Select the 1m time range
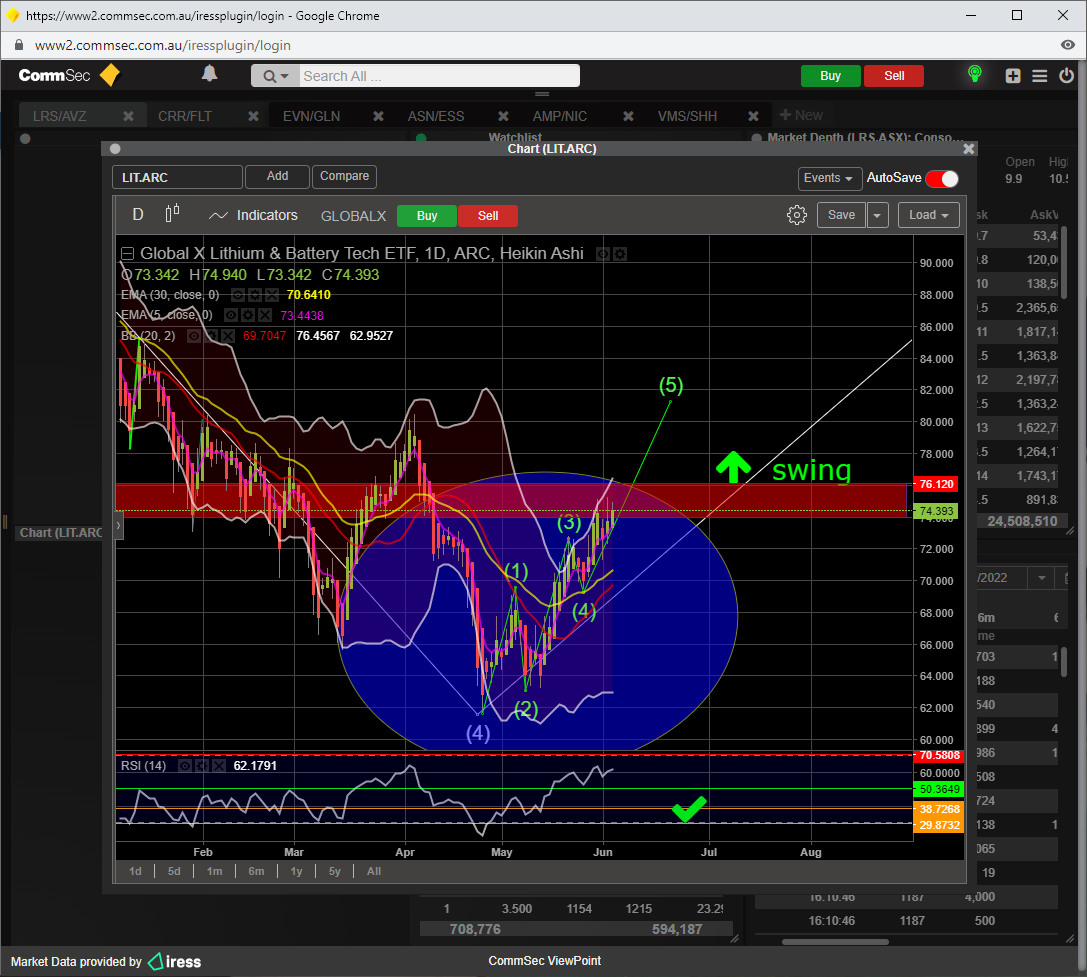Image resolution: width=1087 pixels, height=977 pixels. coord(215,871)
